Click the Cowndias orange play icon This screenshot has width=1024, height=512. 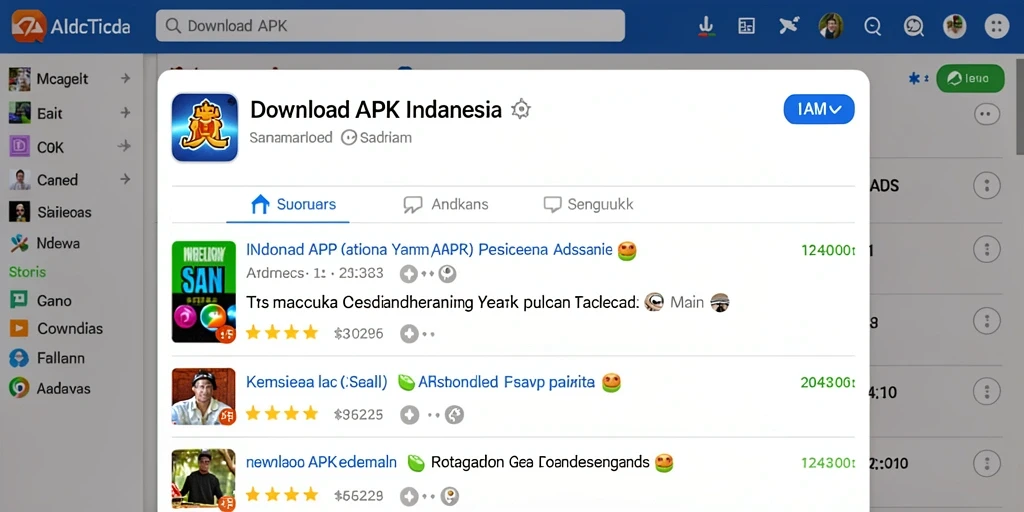(x=19, y=328)
